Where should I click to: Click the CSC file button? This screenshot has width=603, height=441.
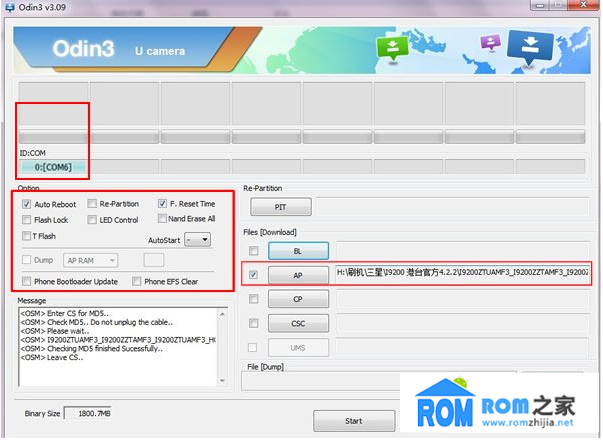[x=298, y=323]
